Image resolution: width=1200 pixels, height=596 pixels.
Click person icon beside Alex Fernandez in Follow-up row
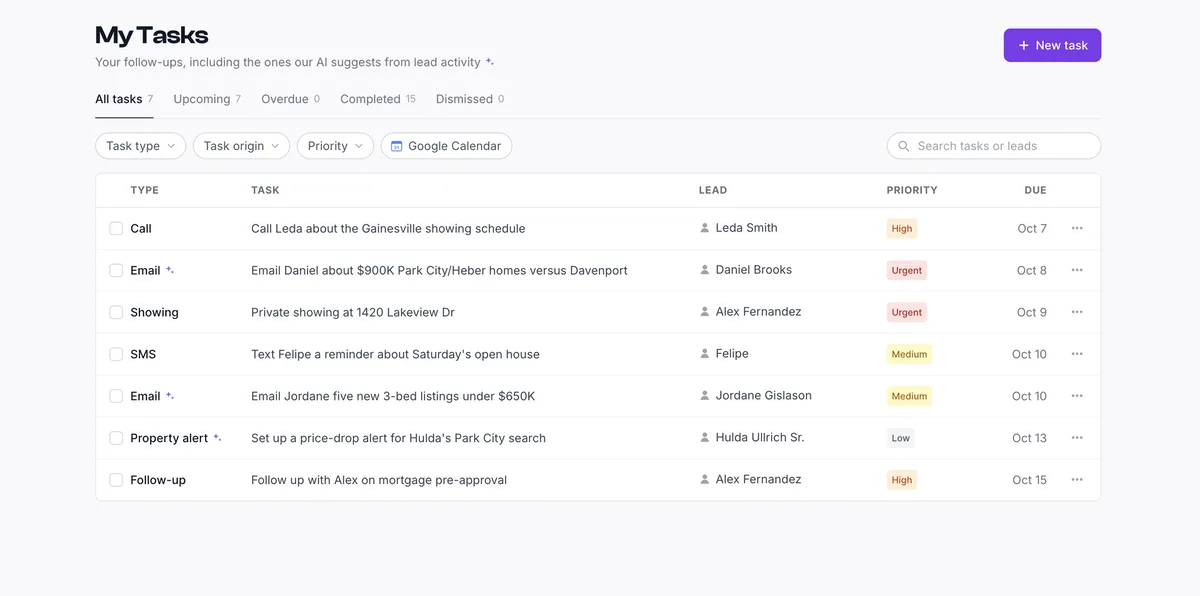(x=705, y=480)
